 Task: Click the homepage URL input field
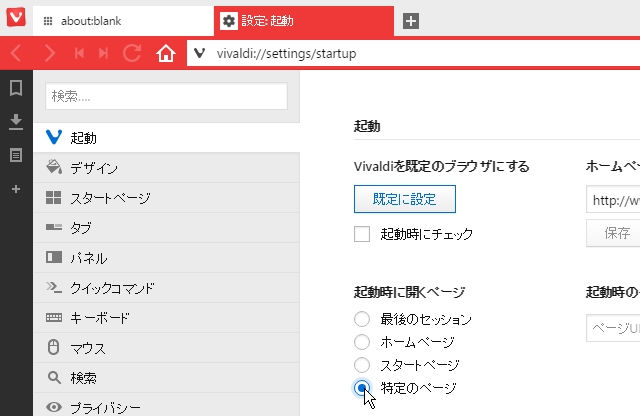[613, 200]
